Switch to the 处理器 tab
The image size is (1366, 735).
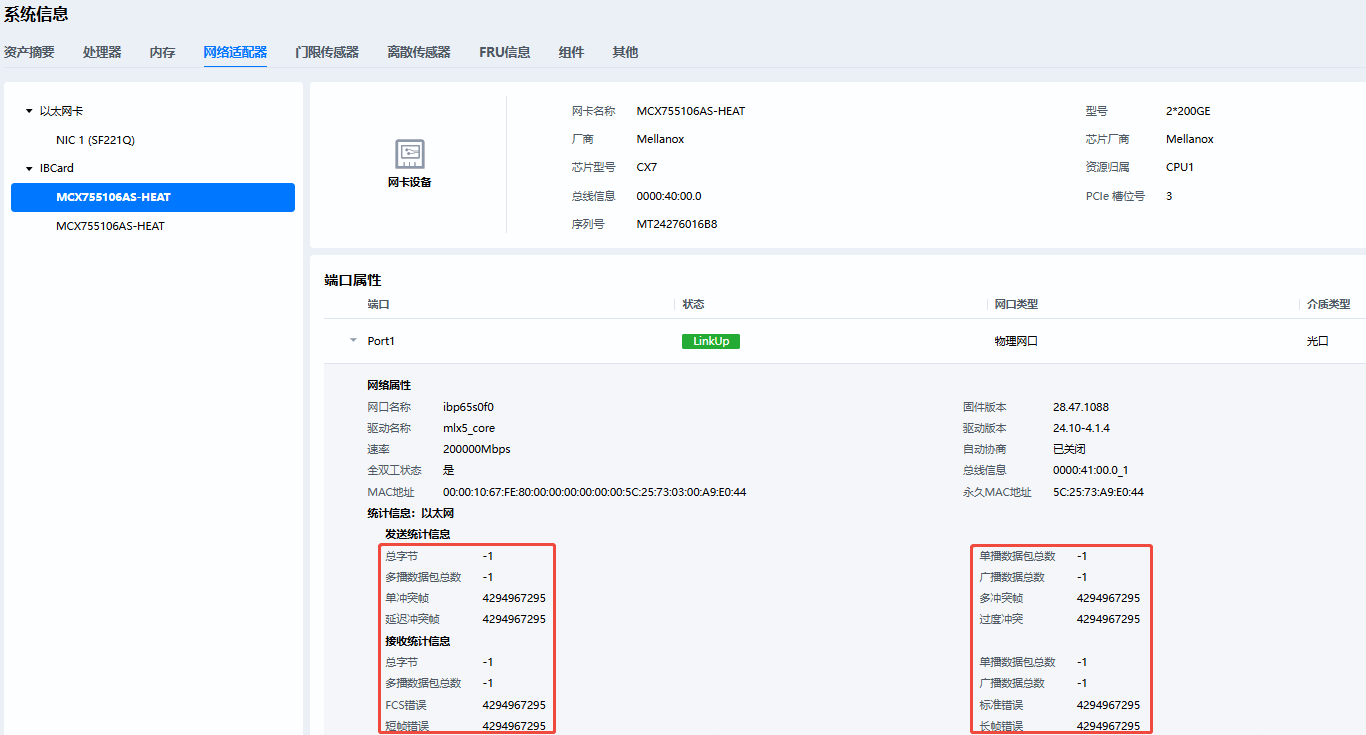coord(102,52)
